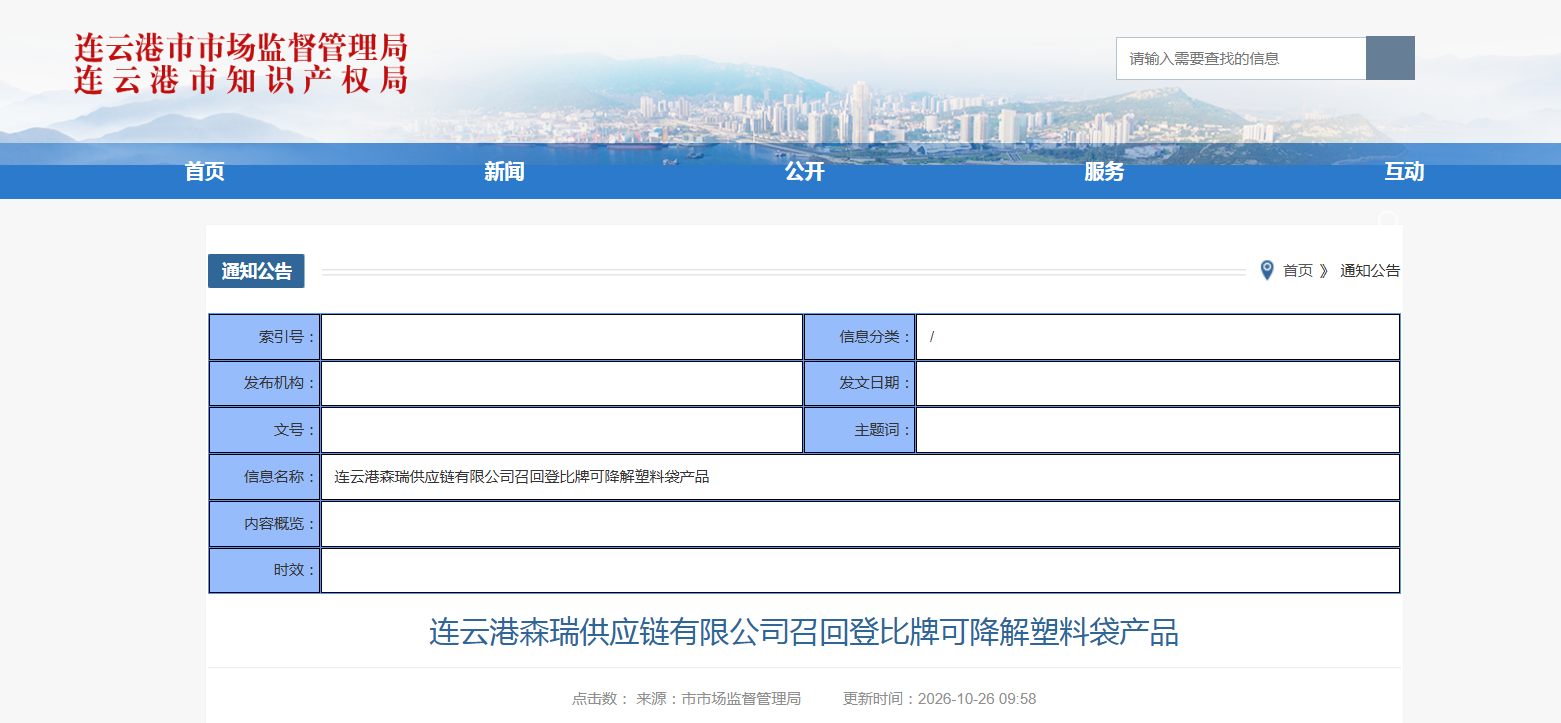Select the 信息名称 label cell
The height and width of the screenshot is (723, 1561).
click(x=264, y=477)
